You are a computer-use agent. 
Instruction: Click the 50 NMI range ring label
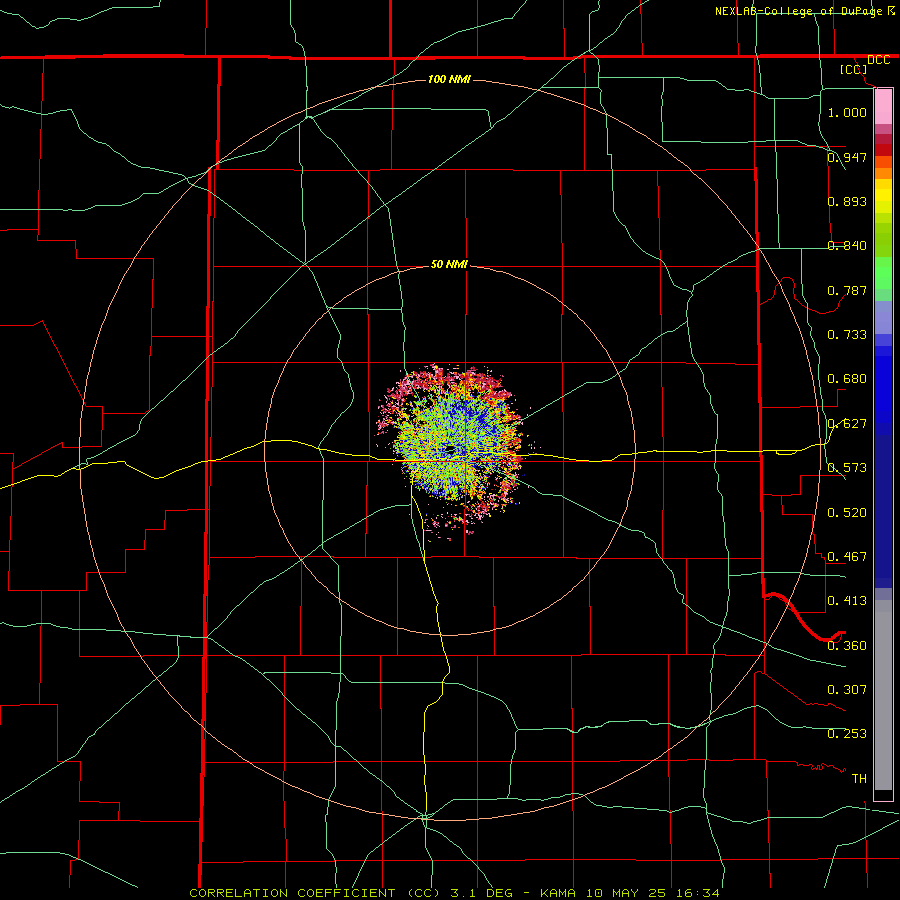[x=449, y=264]
